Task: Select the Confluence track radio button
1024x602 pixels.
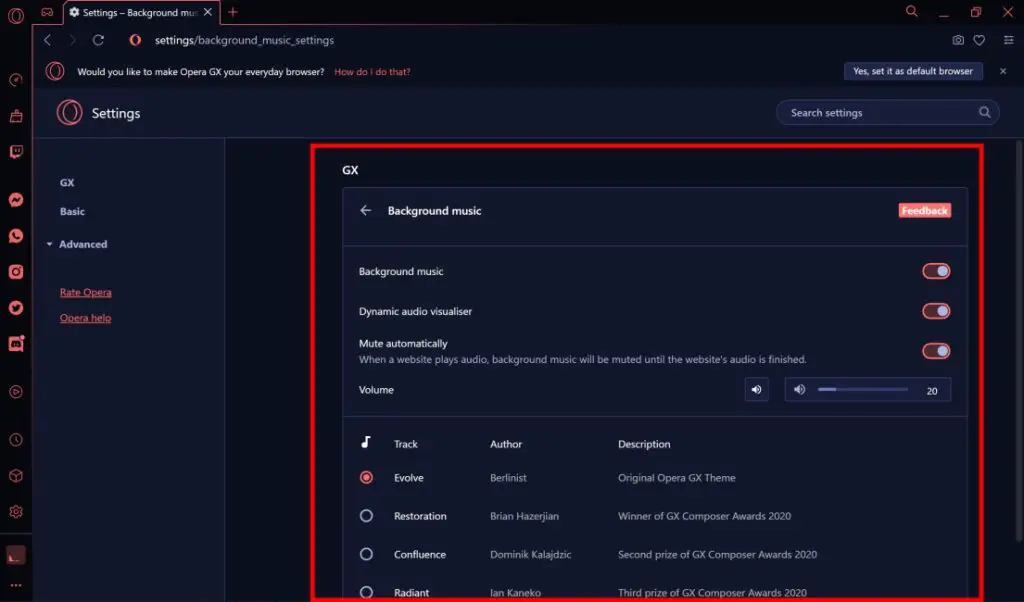Action: (366, 554)
